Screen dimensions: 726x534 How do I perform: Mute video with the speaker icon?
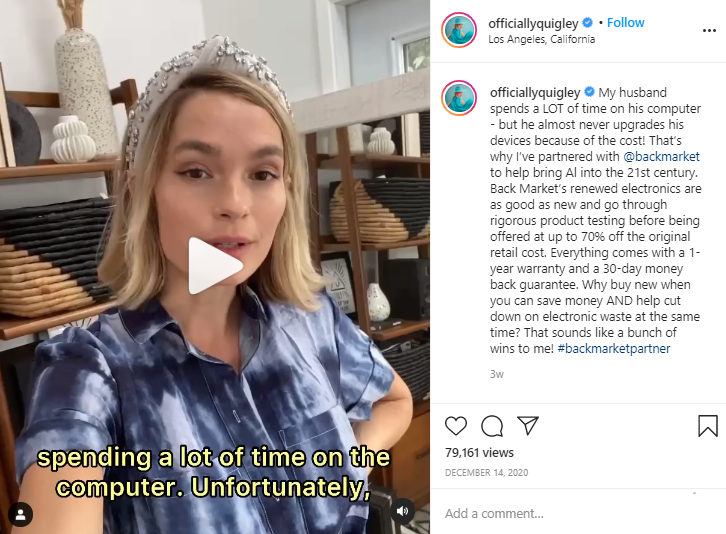click(x=402, y=511)
